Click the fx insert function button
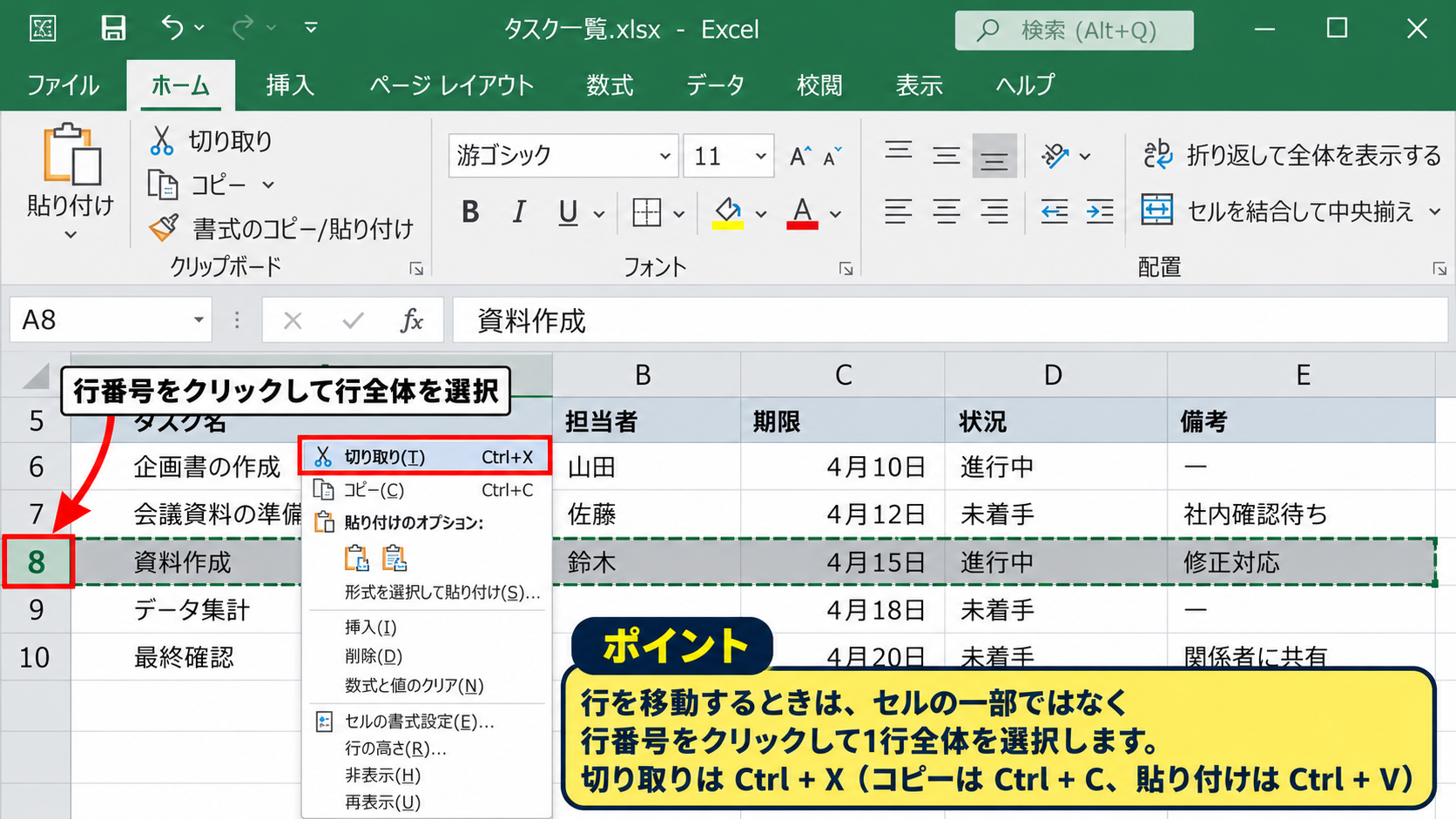 [411, 320]
